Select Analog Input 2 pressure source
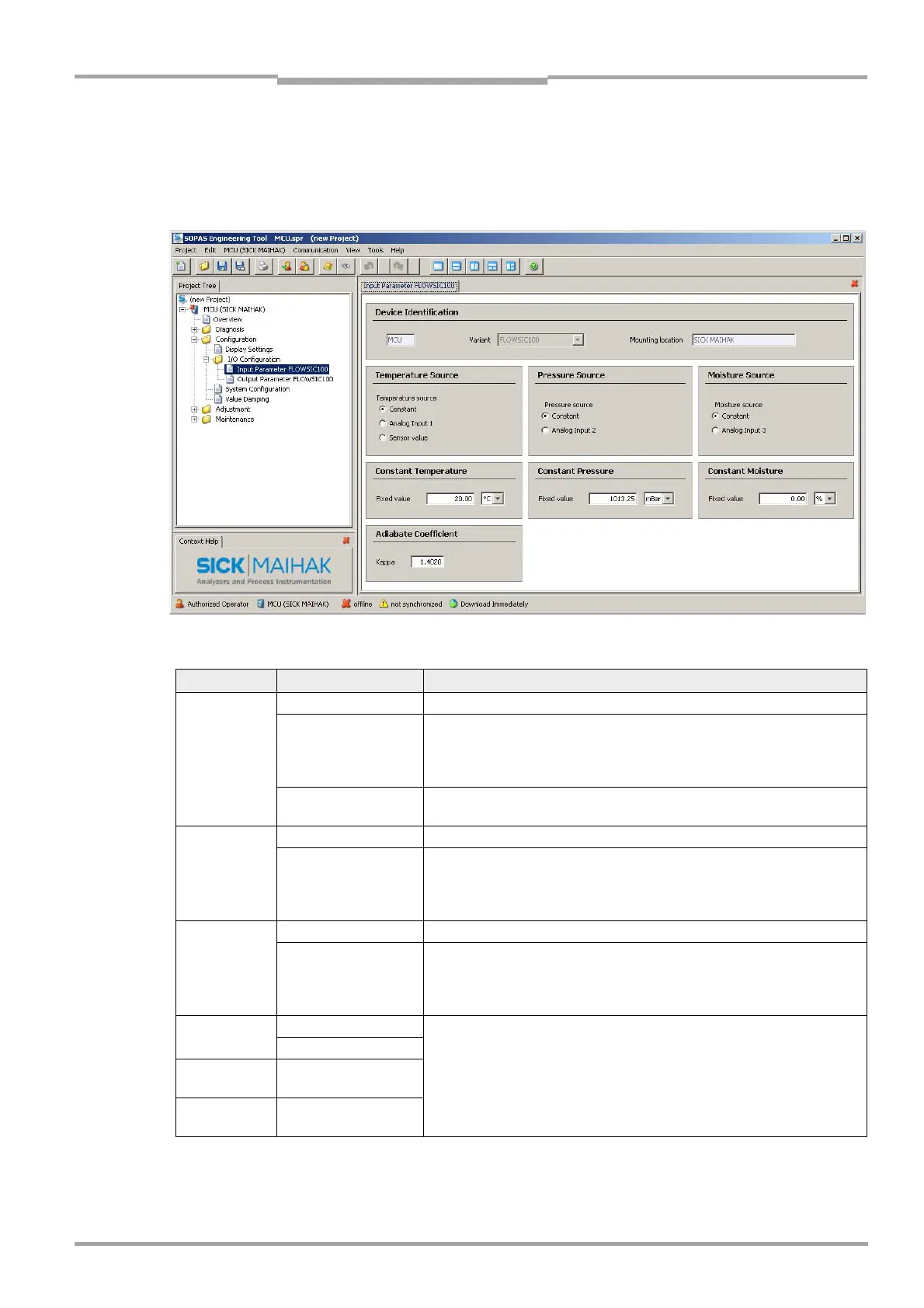Screen dimensions: 924x1308 544,430
